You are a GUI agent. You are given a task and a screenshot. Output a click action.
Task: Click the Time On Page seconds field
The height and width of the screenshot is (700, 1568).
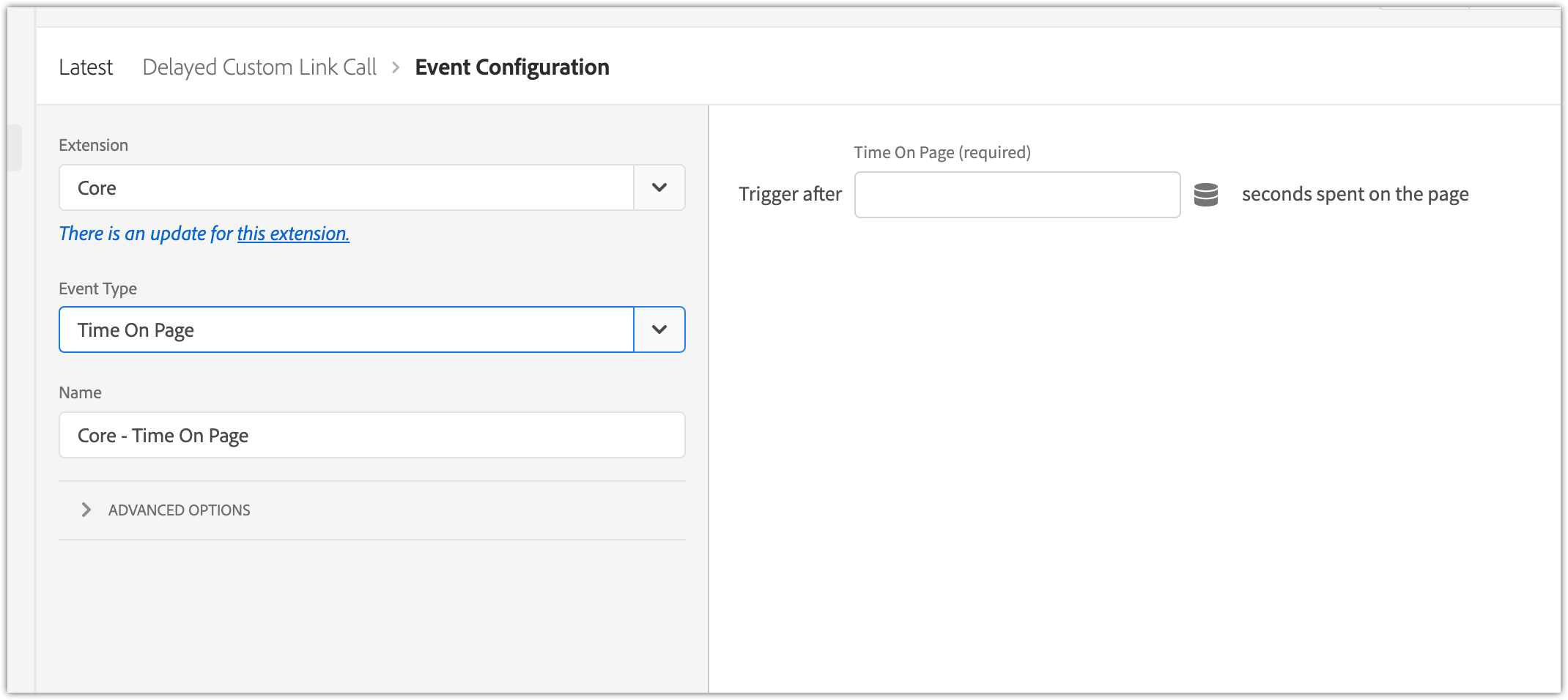[x=1017, y=195]
